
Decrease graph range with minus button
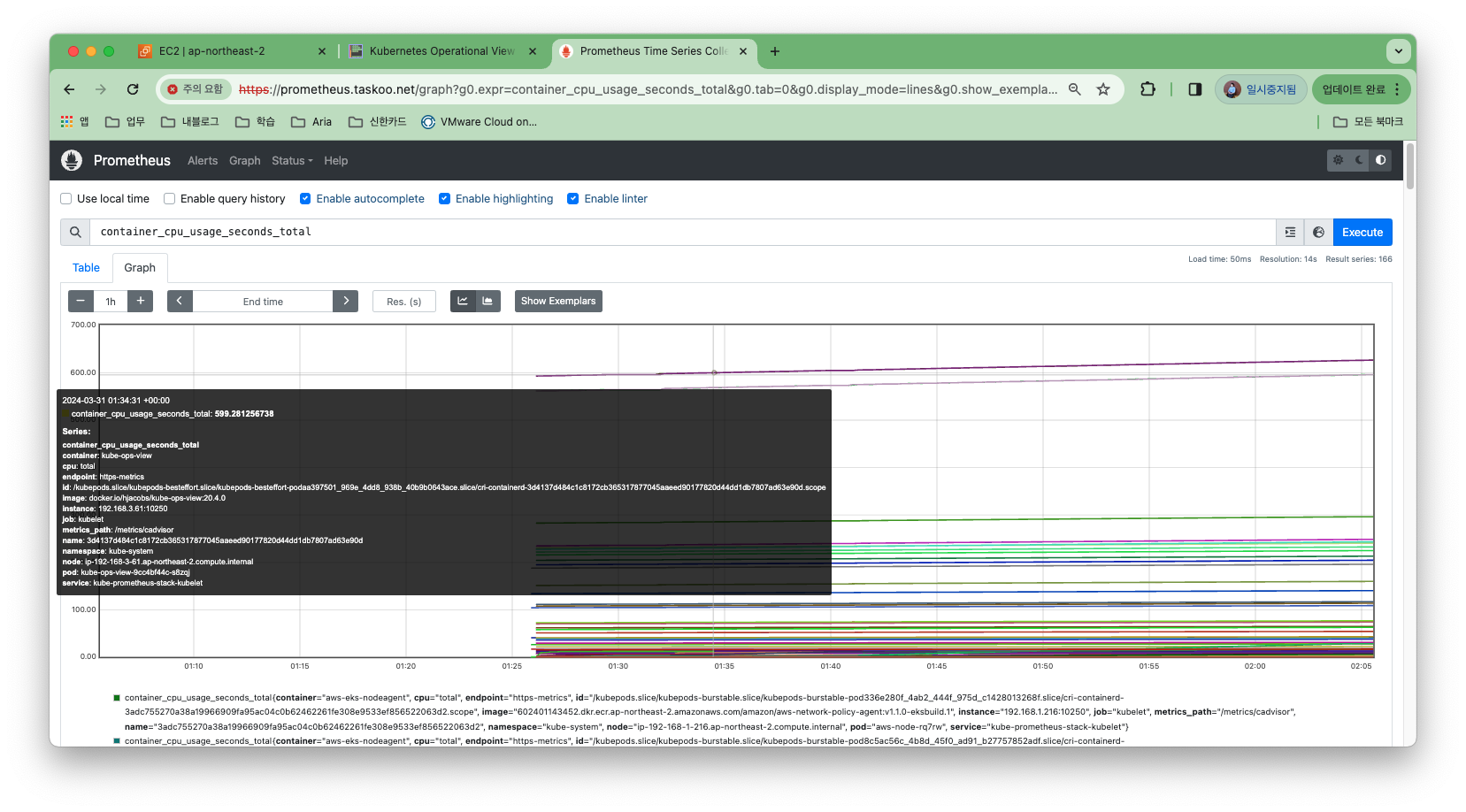coord(81,301)
